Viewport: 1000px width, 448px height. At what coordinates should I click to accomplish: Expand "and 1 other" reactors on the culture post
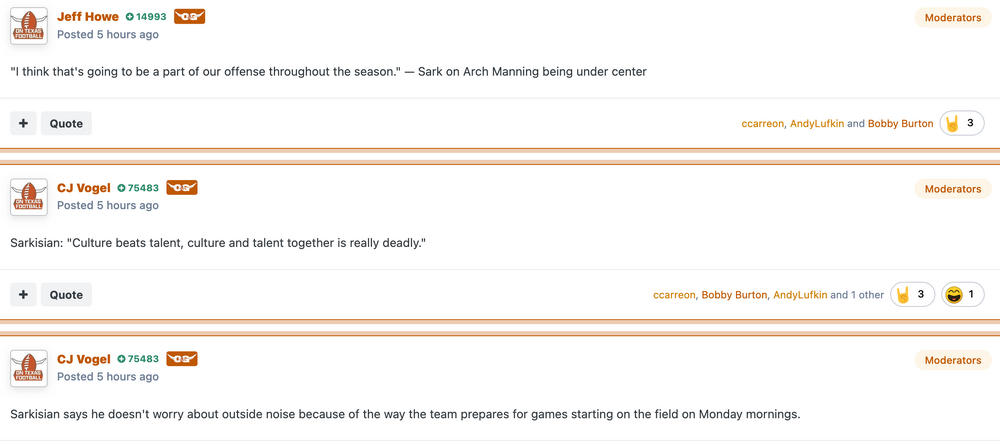point(857,295)
